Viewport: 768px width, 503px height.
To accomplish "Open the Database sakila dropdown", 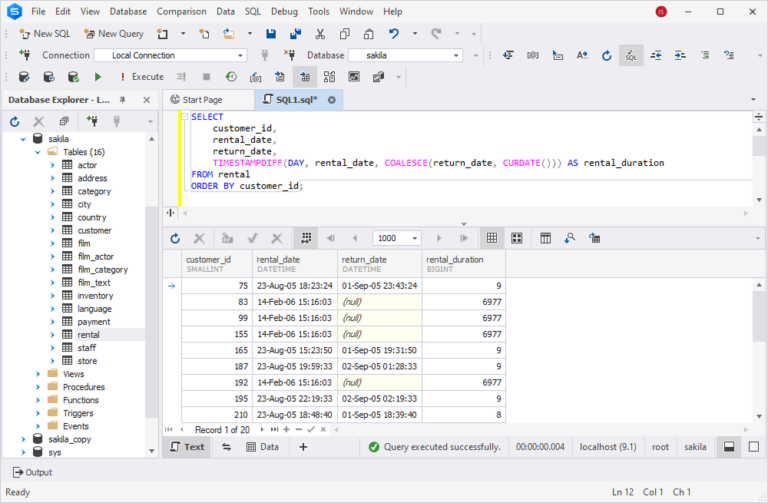I will [456, 55].
